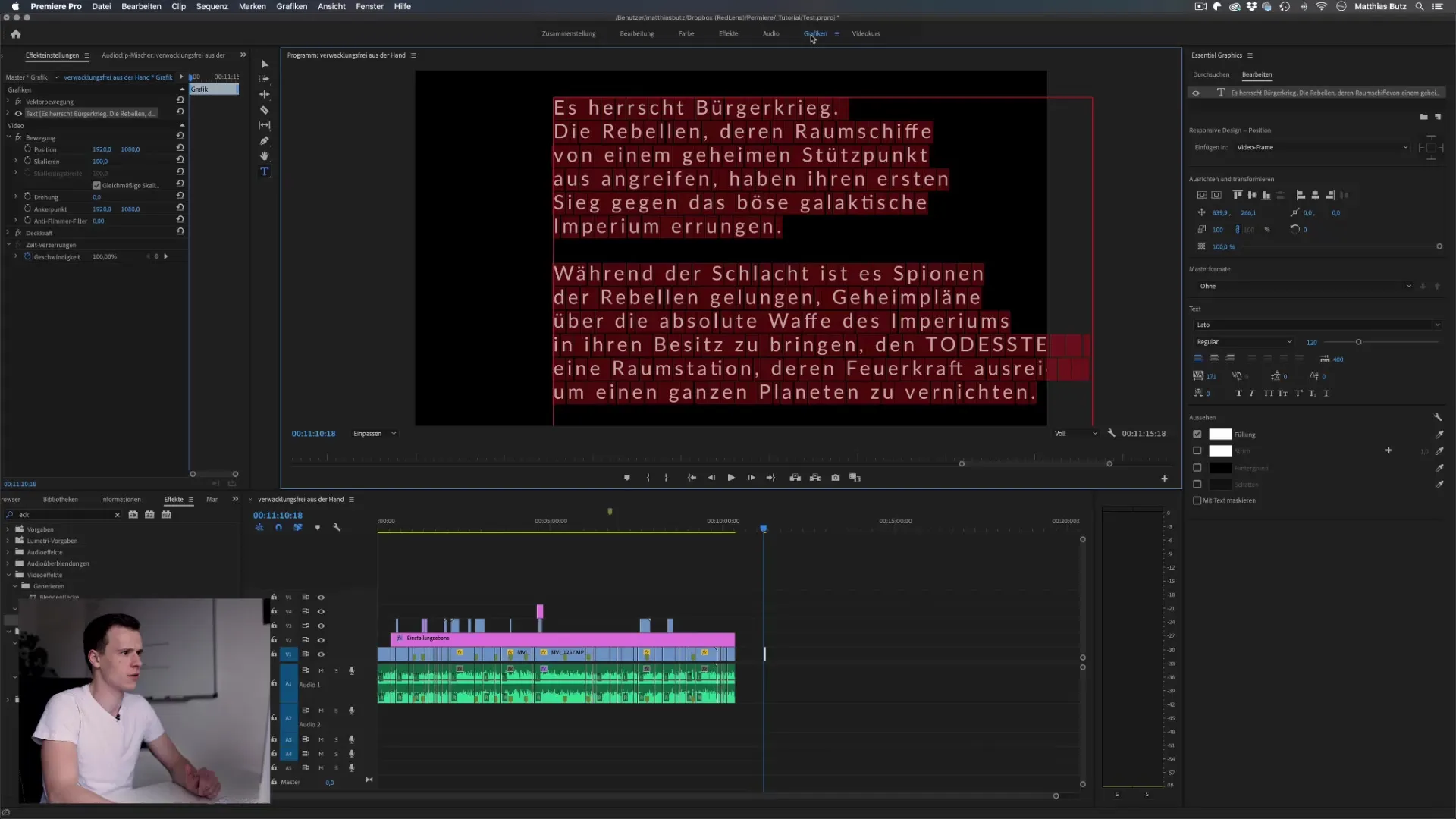Apply faux italic text style

(1251, 393)
